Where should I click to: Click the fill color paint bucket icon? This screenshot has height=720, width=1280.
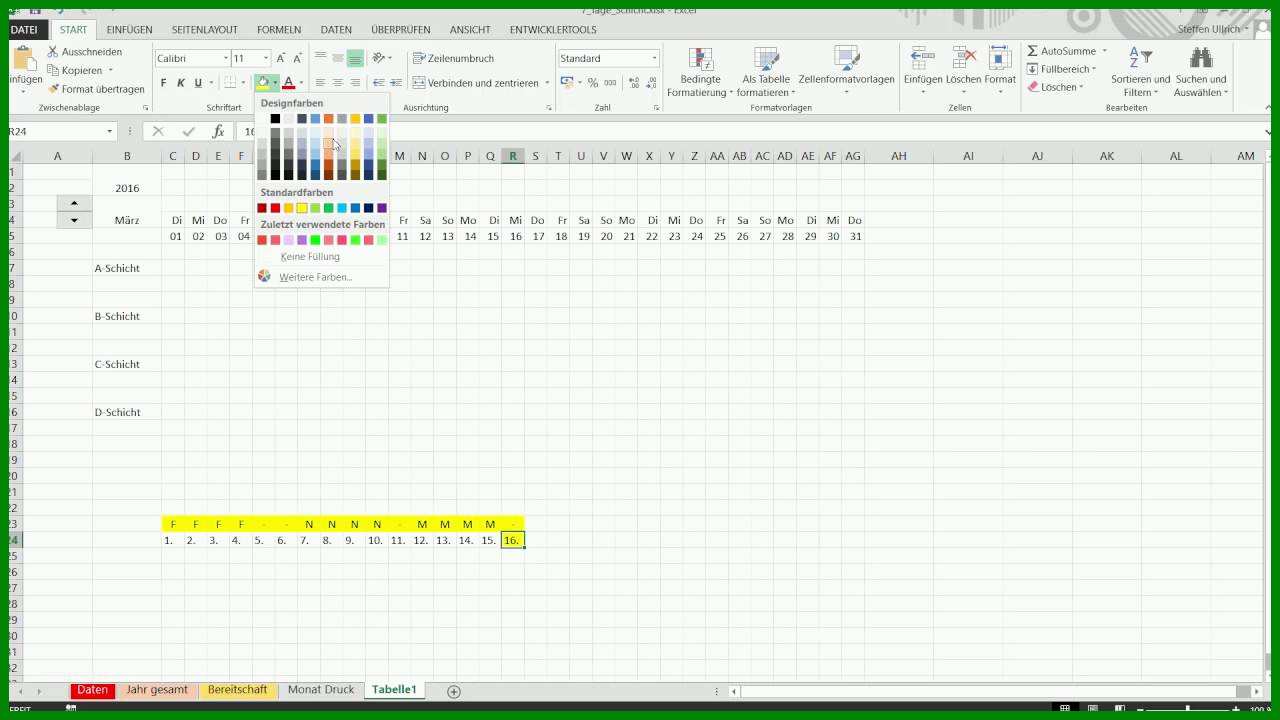263,83
